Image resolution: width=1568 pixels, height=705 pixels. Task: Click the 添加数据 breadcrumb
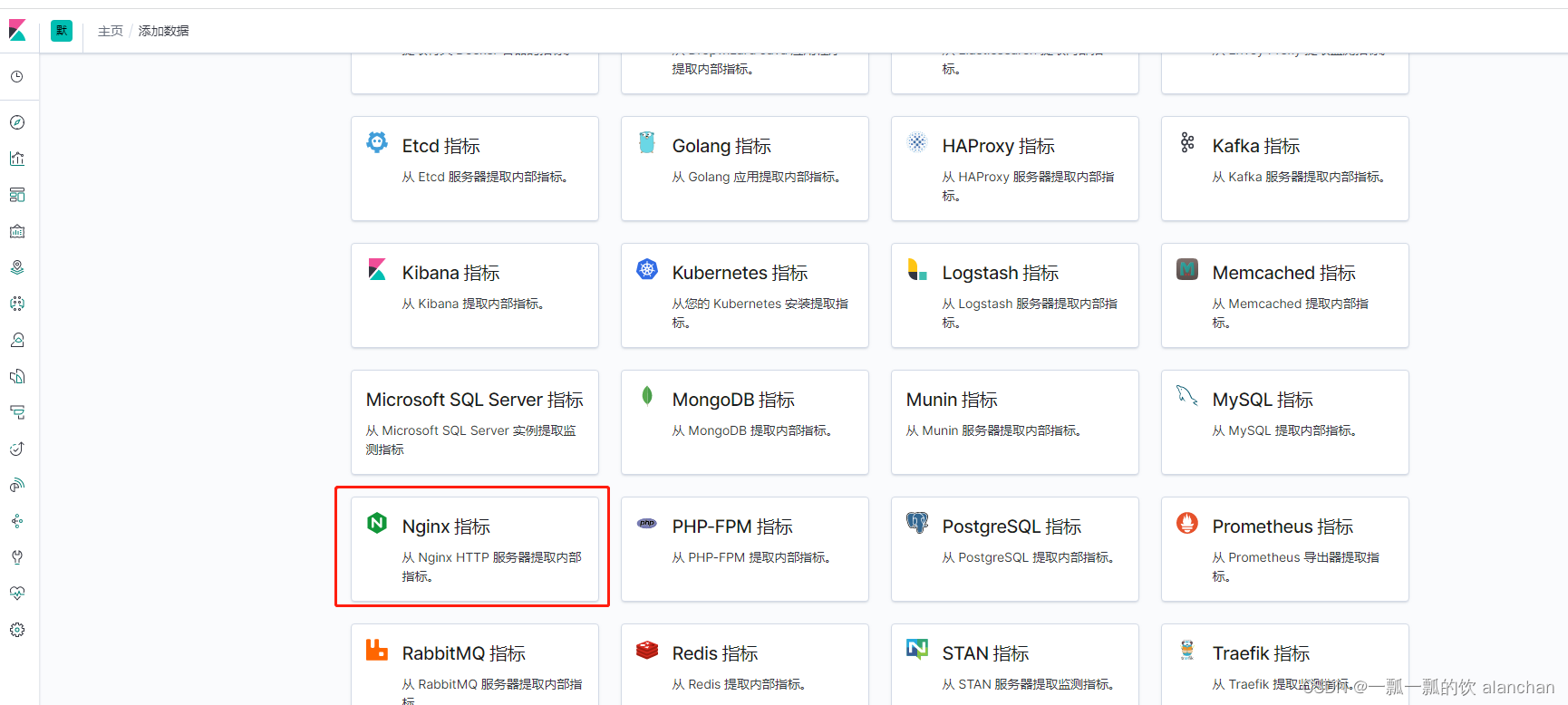(x=164, y=31)
